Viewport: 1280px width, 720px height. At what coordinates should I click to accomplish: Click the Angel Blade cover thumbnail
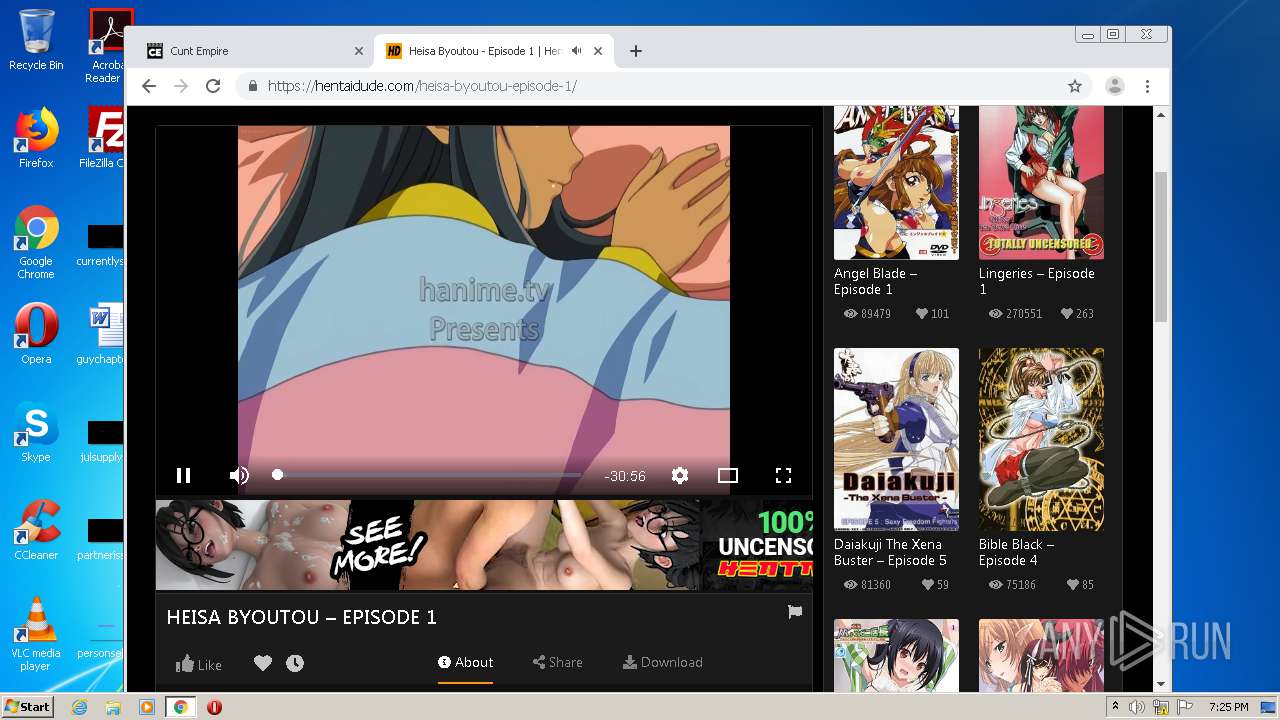[896, 182]
